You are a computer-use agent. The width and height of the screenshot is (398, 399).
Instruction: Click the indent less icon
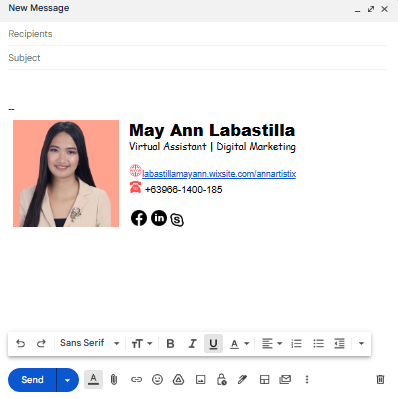pos(339,343)
